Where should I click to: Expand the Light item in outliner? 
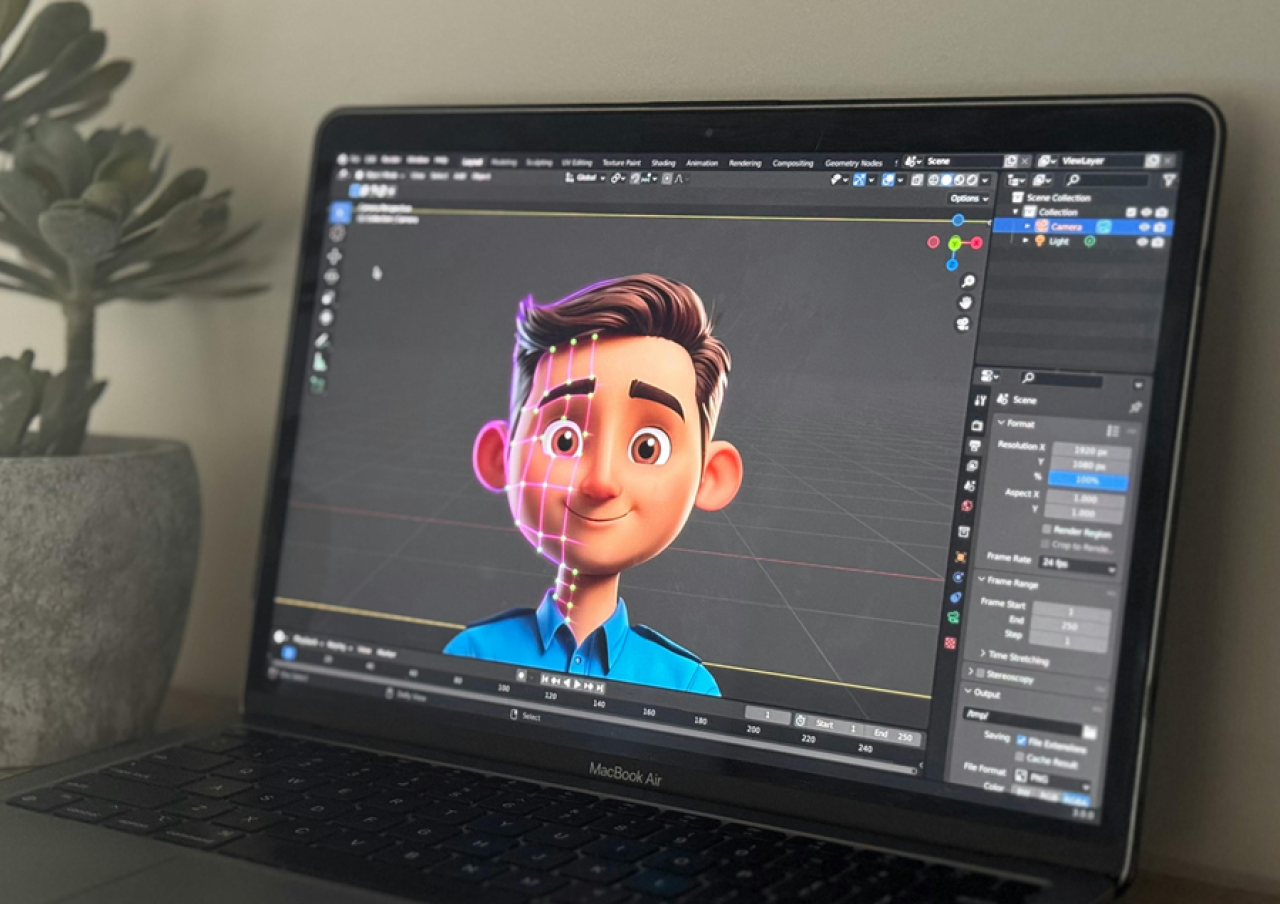1025,241
